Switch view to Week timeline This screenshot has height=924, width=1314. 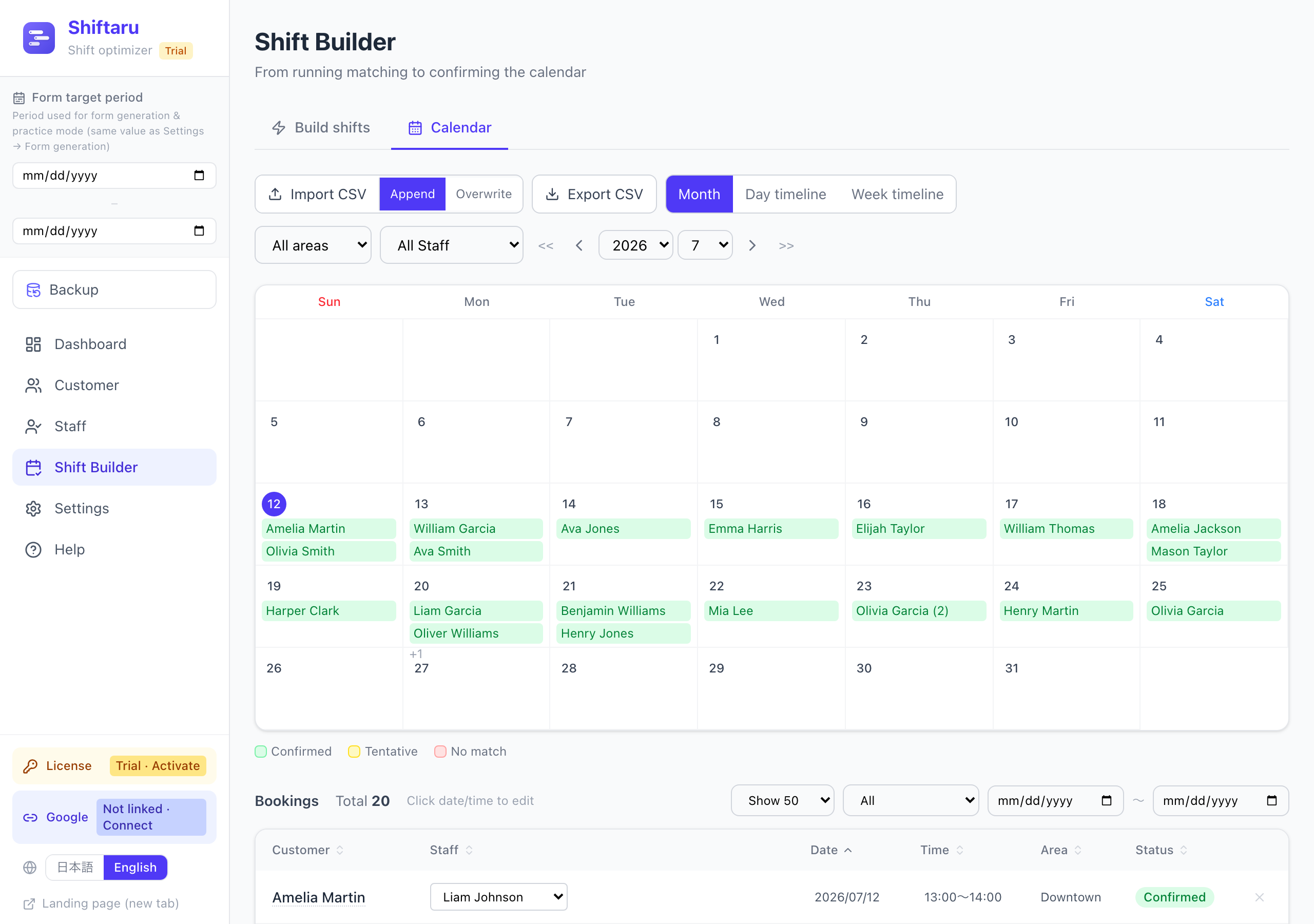click(897, 194)
